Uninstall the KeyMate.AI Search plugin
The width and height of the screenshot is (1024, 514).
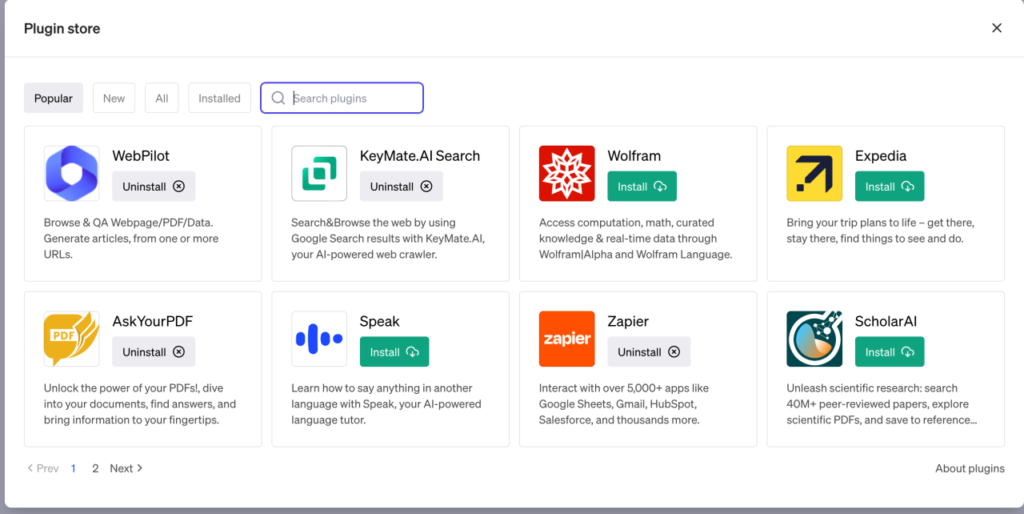click(401, 186)
